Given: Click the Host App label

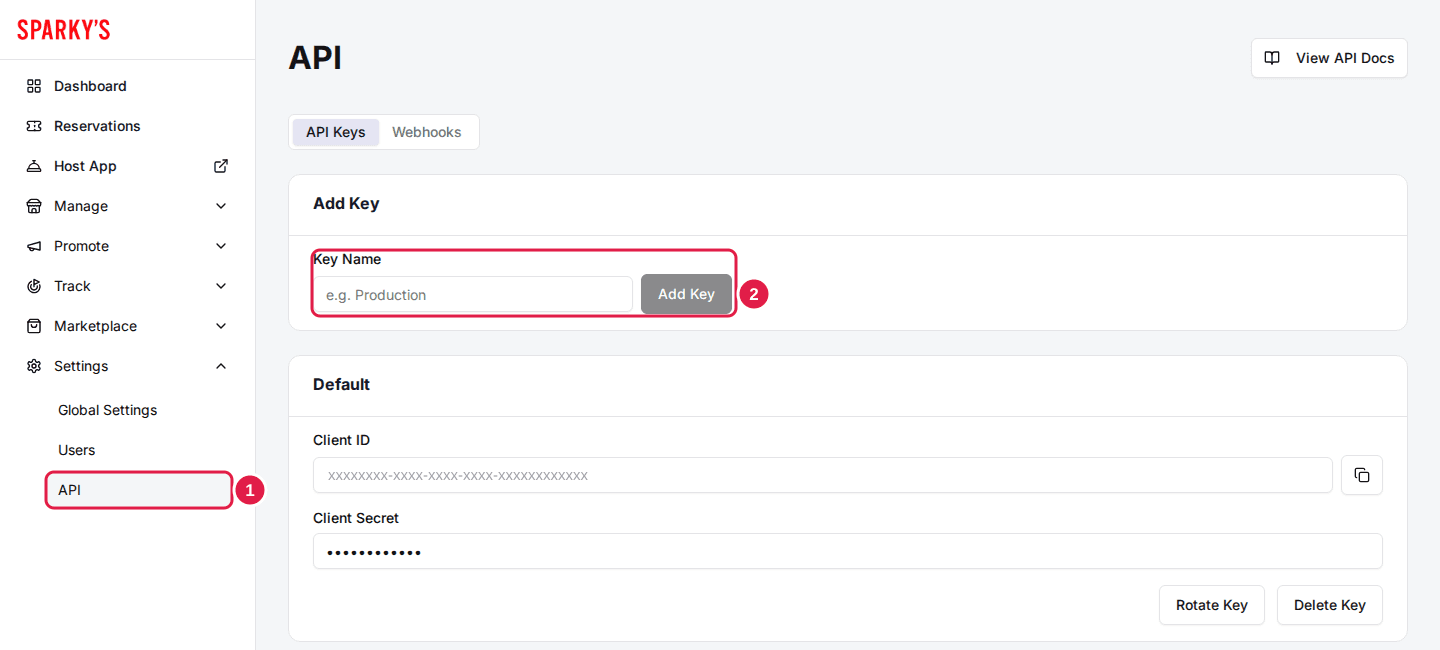Looking at the screenshot, I should point(85,166).
